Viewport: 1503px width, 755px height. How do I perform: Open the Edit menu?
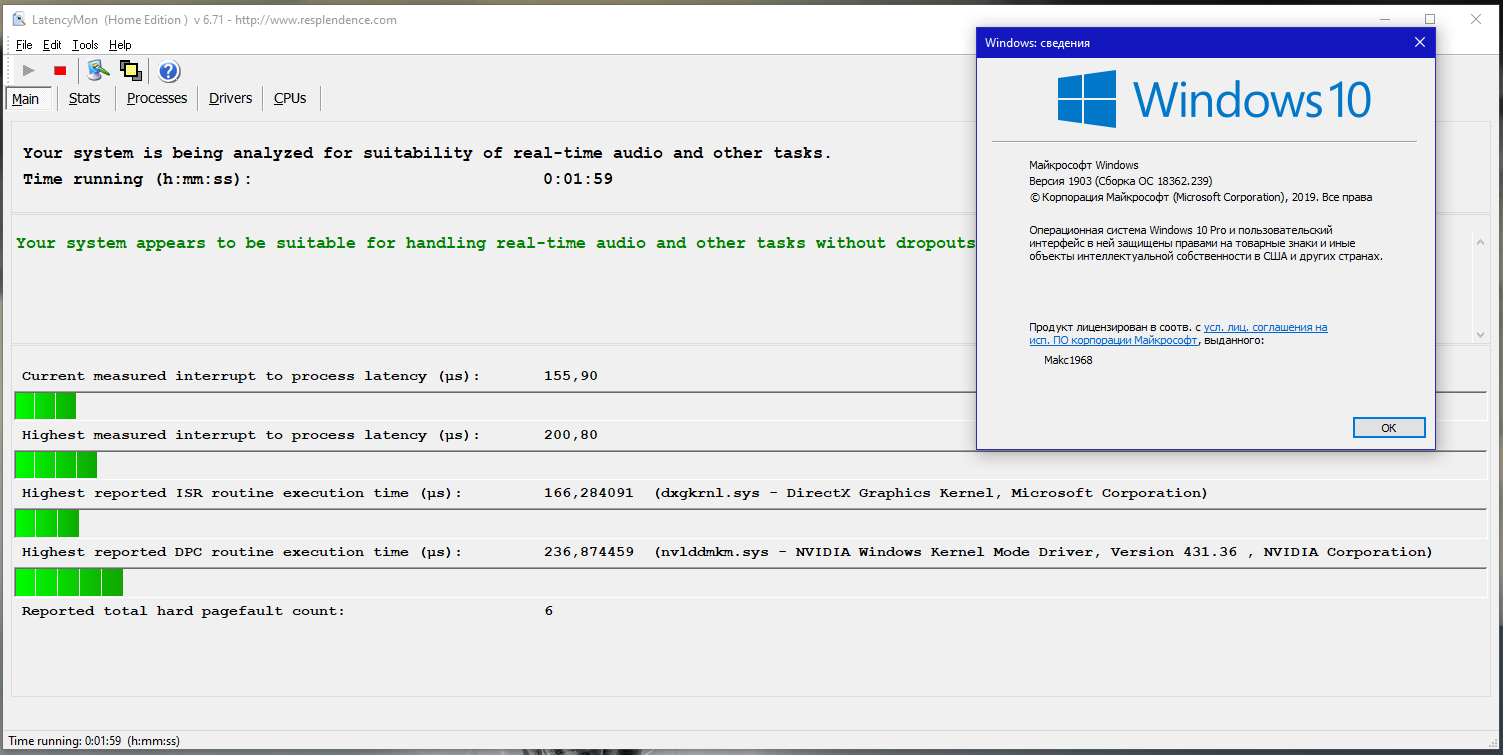(52, 45)
